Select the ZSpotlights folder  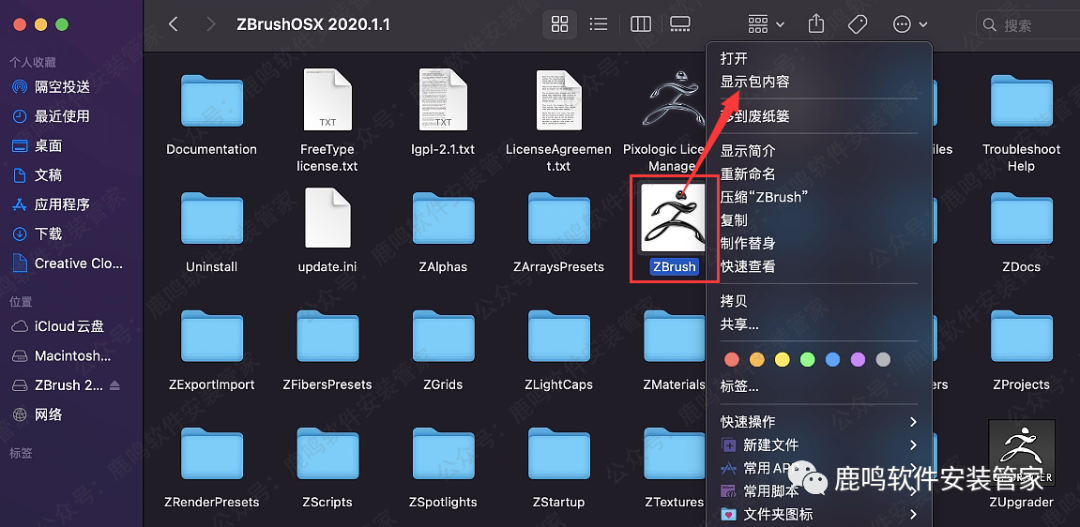443,455
